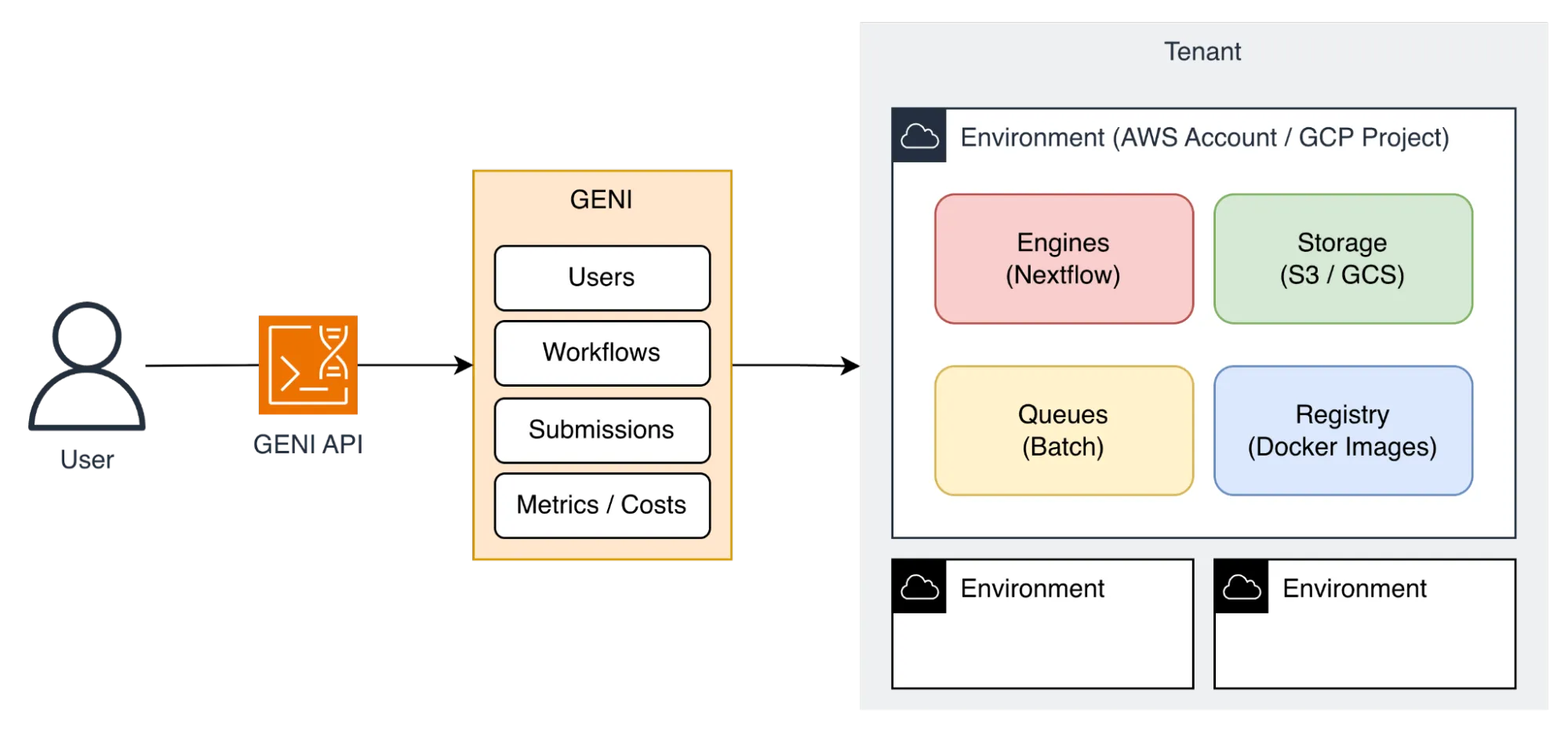The image size is (1568, 731).
Task: Click the 'User' label under person
Action: click(x=87, y=460)
